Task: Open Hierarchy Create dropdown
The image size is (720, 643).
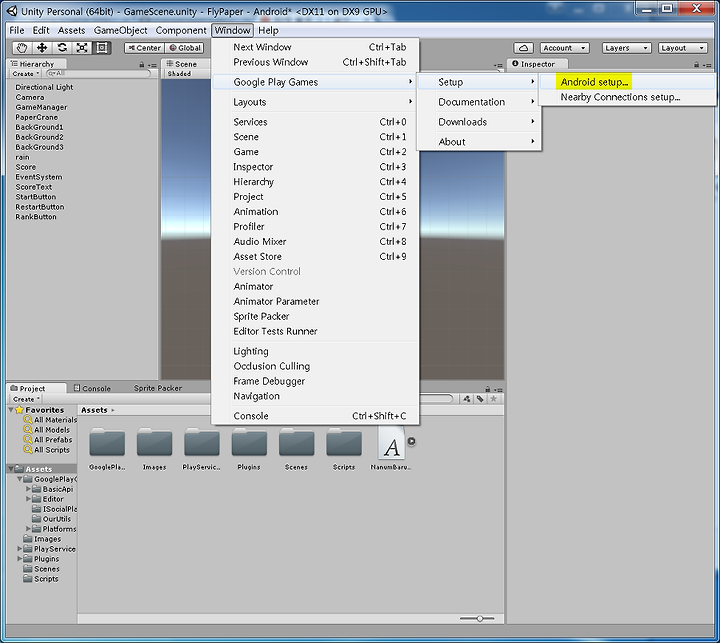Action: tap(26, 73)
